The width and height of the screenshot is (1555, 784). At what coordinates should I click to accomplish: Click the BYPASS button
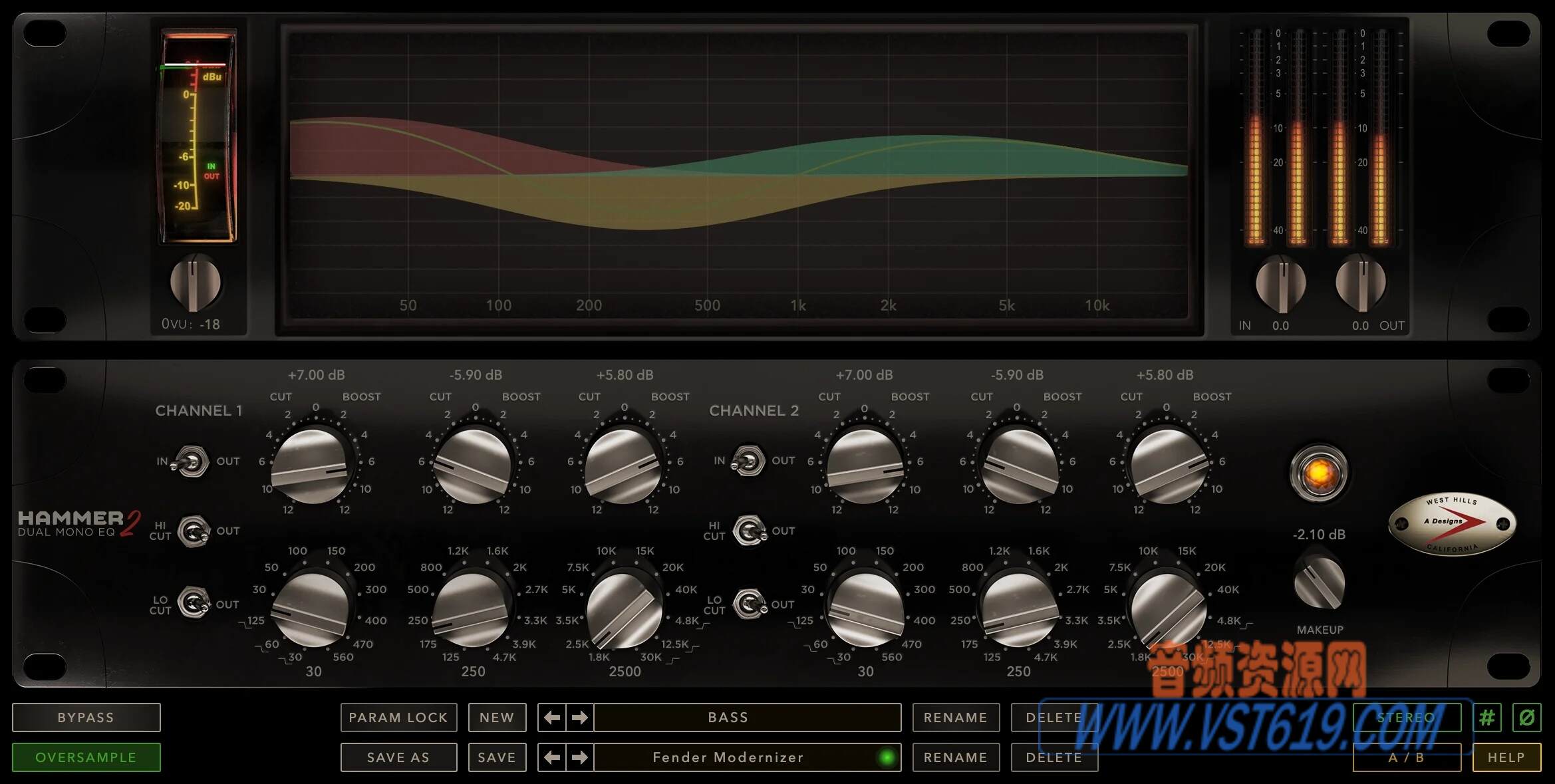pyautogui.click(x=86, y=717)
